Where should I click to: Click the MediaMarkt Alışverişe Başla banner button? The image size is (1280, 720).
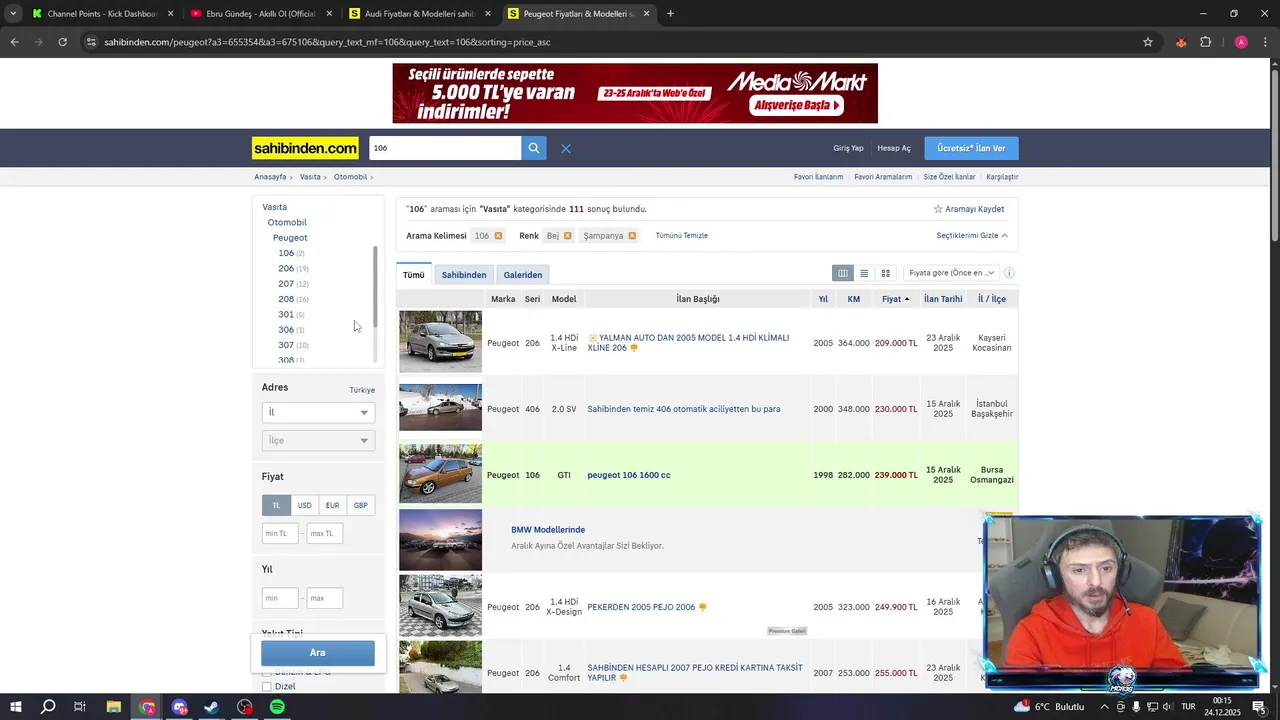[x=798, y=105]
